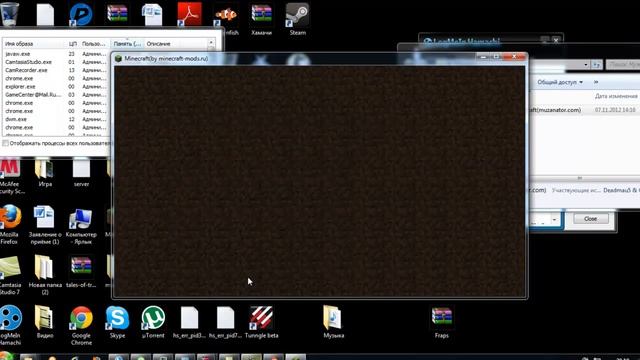Launch Camtasia Studio 7 shortcut
The width and height of the screenshot is (640, 360).
(x=10, y=275)
